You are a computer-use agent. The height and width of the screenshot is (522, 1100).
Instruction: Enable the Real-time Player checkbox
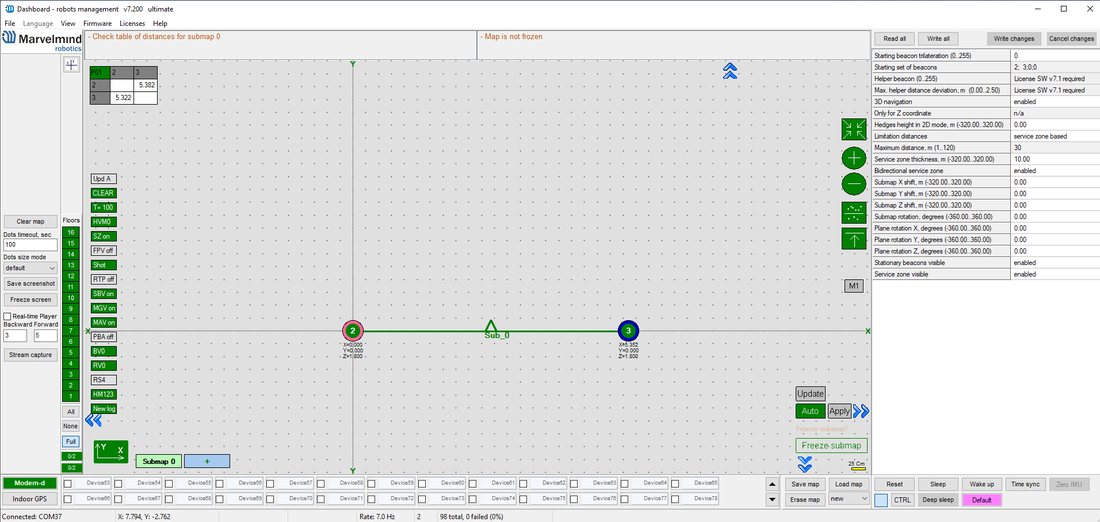(x=7, y=316)
